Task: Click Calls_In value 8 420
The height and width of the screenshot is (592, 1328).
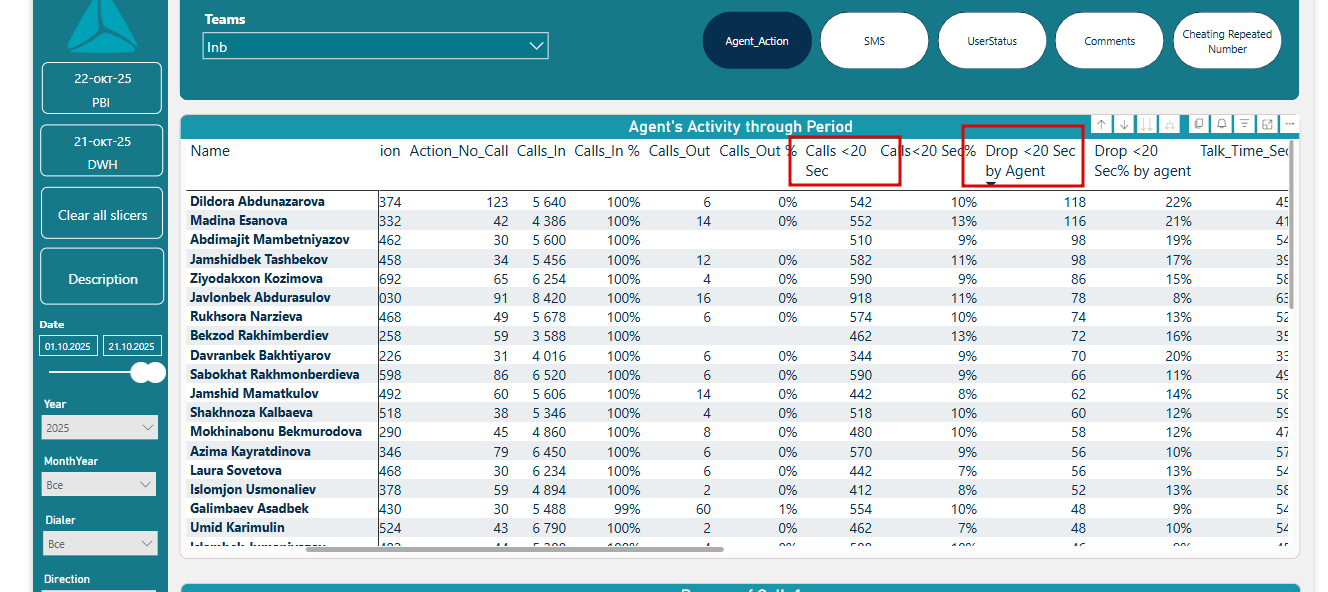Action: (x=549, y=297)
